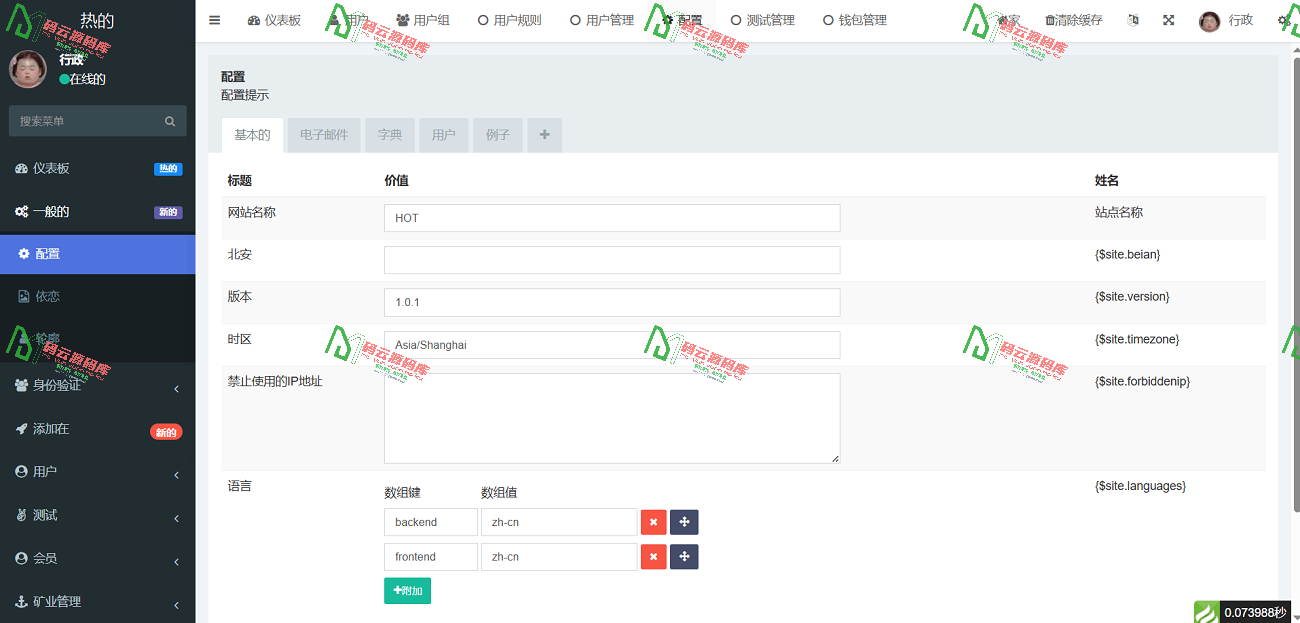The width and height of the screenshot is (1300, 623).
Task: Open the 清除缓存 trash option
Action: 1074,20
